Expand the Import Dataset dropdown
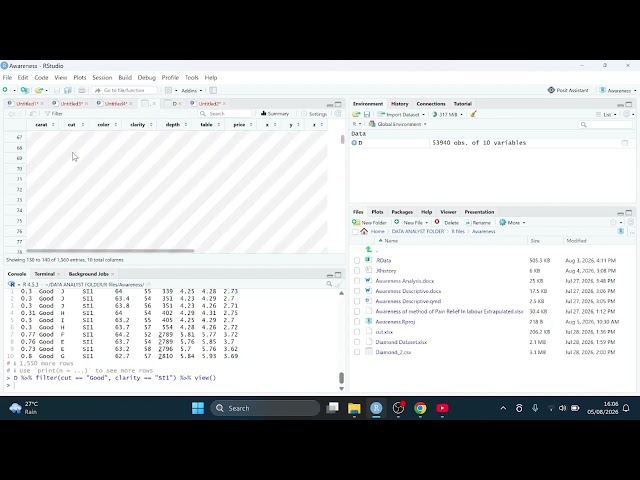Viewport: 640px width, 480px height. point(401,115)
